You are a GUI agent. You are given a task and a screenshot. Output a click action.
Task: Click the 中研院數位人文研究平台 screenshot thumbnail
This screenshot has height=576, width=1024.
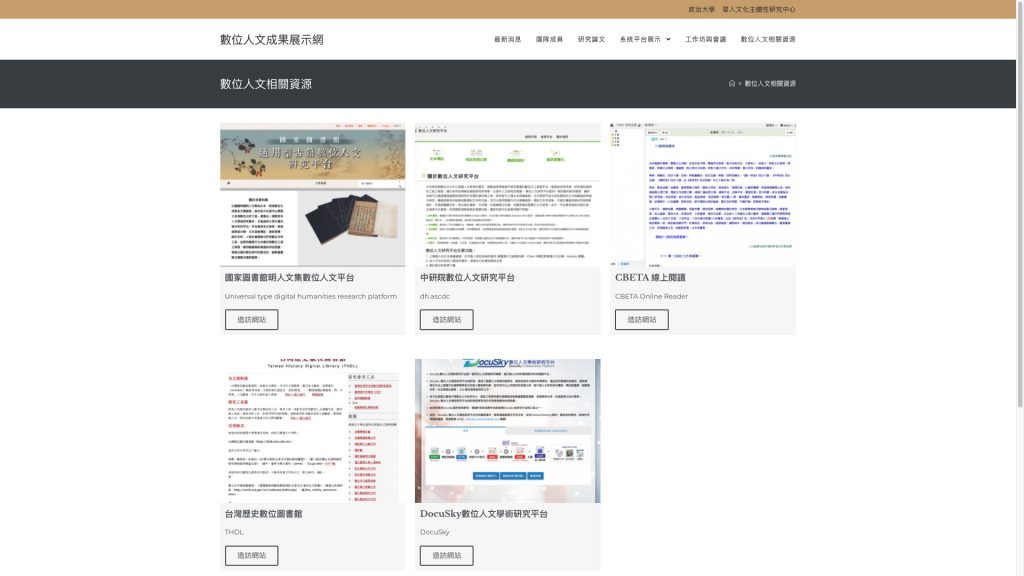pyautogui.click(x=507, y=195)
